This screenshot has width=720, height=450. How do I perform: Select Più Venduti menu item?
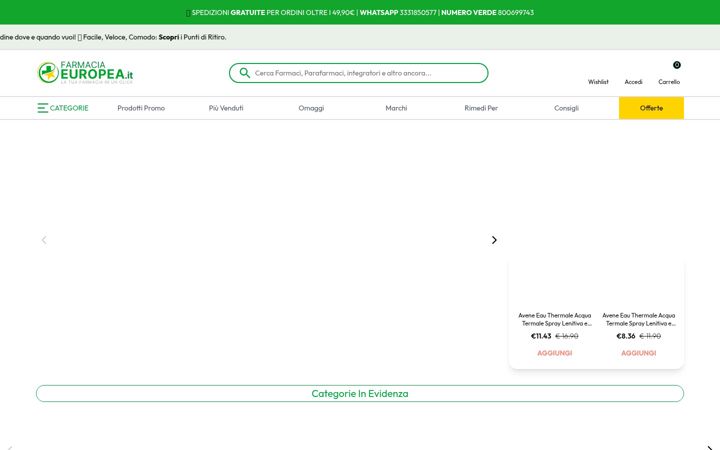click(x=226, y=108)
